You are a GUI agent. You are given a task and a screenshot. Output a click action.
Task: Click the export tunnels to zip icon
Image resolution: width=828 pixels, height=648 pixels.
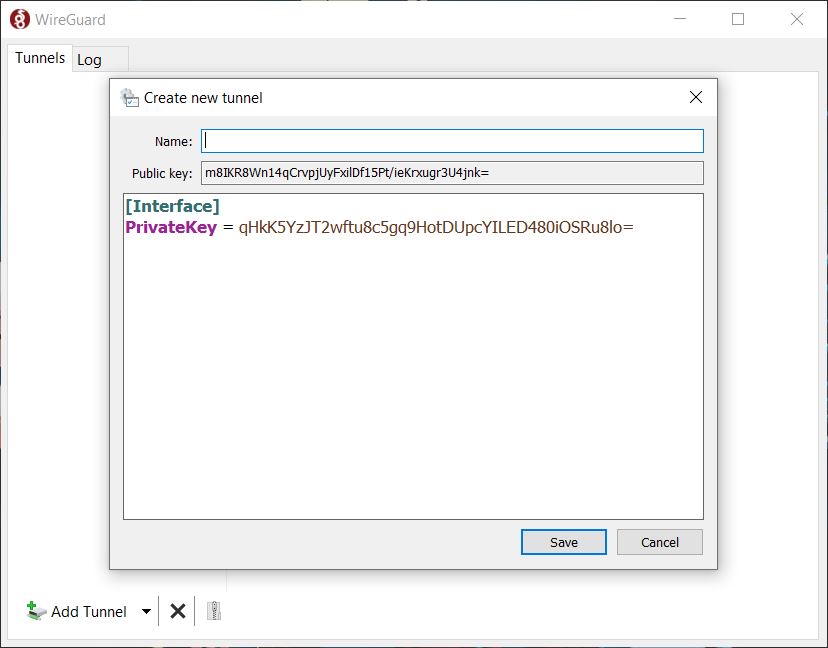(x=213, y=611)
